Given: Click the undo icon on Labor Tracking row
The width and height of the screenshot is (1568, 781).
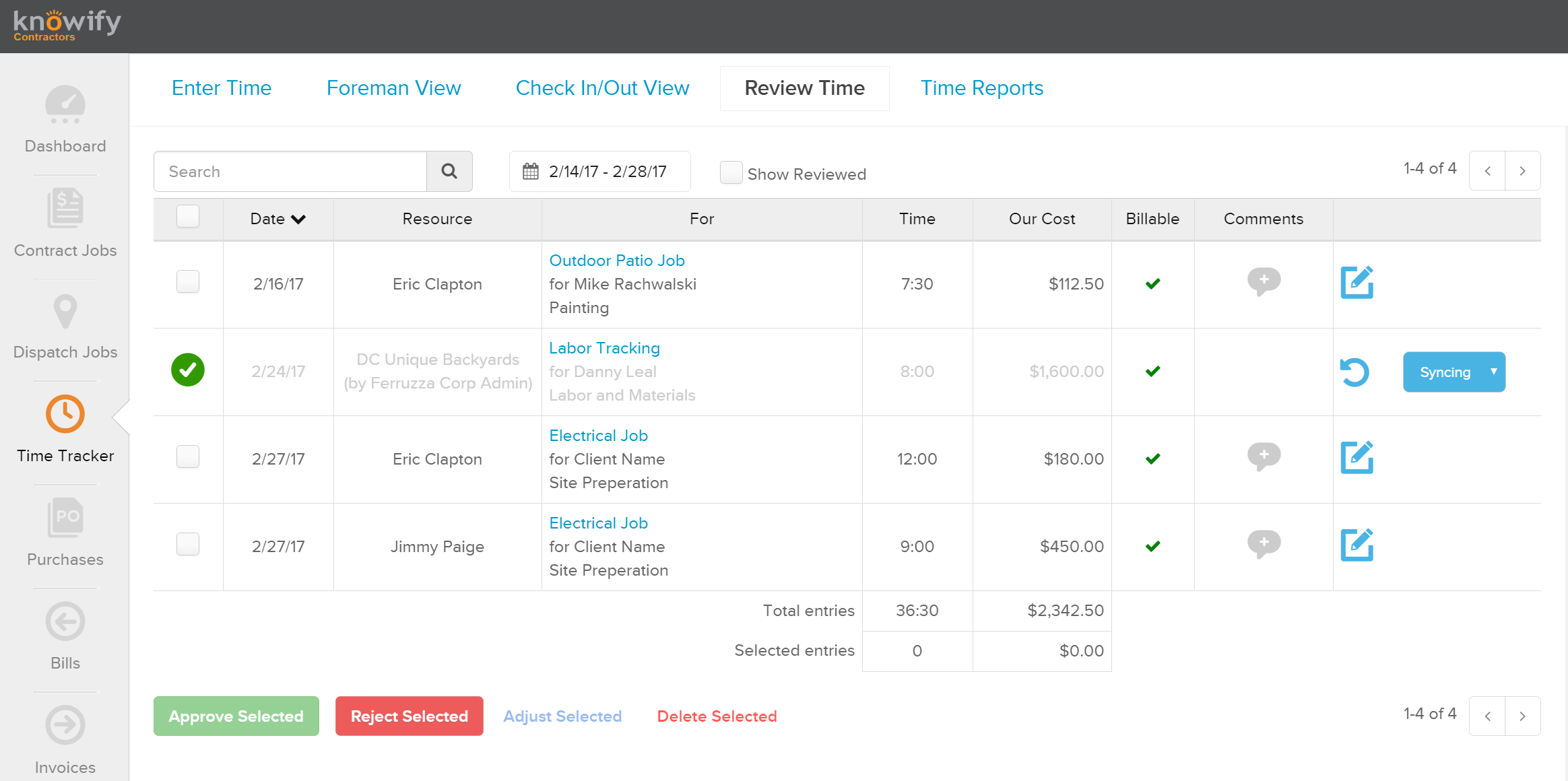Looking at the screenshot, I should click(x=1354, y=372).
